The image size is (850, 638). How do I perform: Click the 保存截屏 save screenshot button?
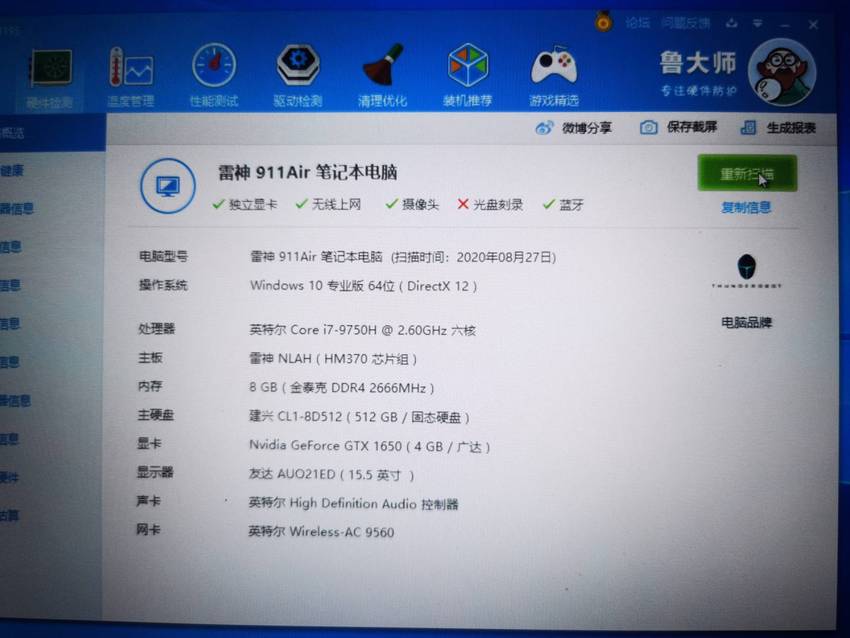pyautogui.click(x=679, y=127)
